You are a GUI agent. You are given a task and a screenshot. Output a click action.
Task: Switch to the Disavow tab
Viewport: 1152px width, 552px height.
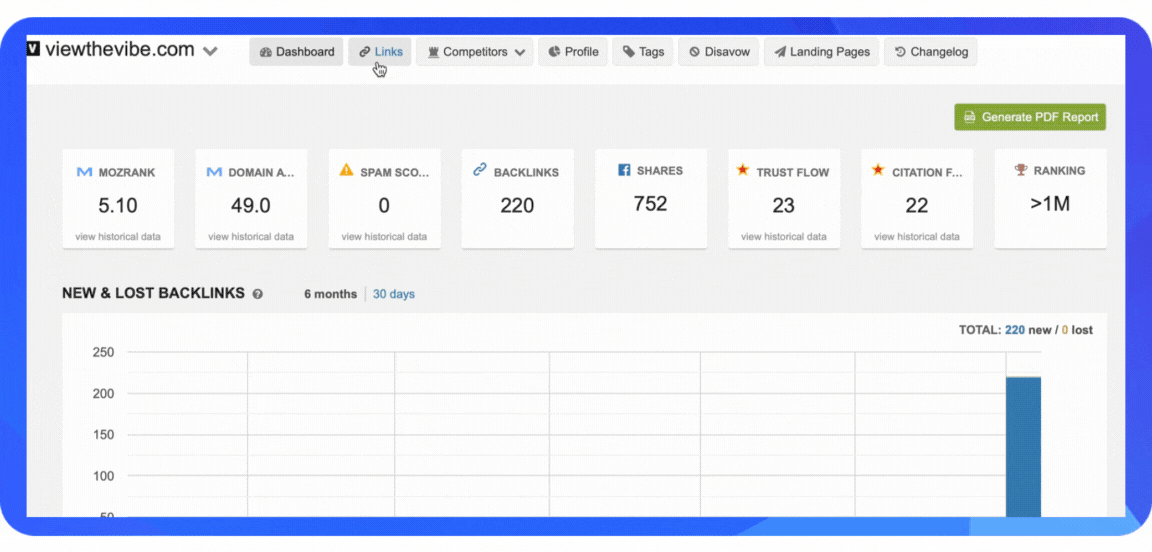pos(719,51)
